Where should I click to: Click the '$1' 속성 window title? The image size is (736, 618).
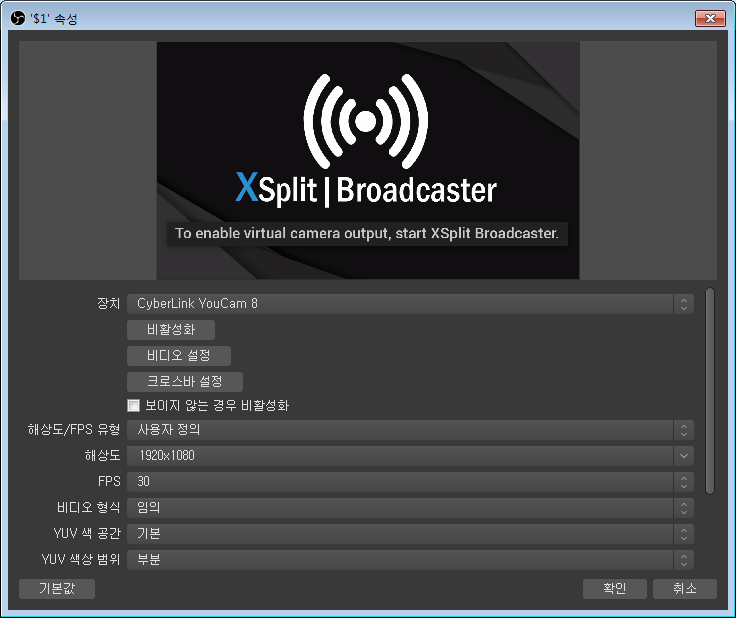coord(54,19)
